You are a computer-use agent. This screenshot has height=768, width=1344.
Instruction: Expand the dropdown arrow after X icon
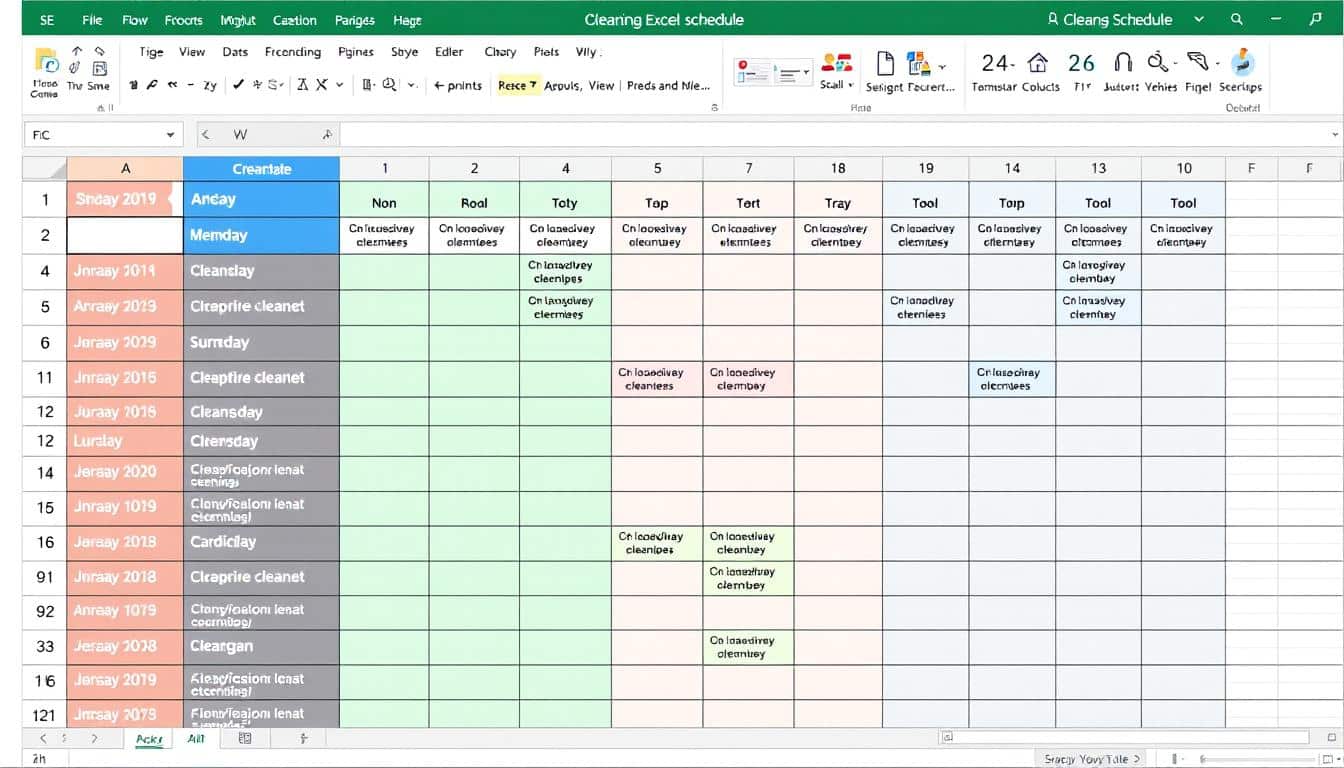tap(340, 85)
